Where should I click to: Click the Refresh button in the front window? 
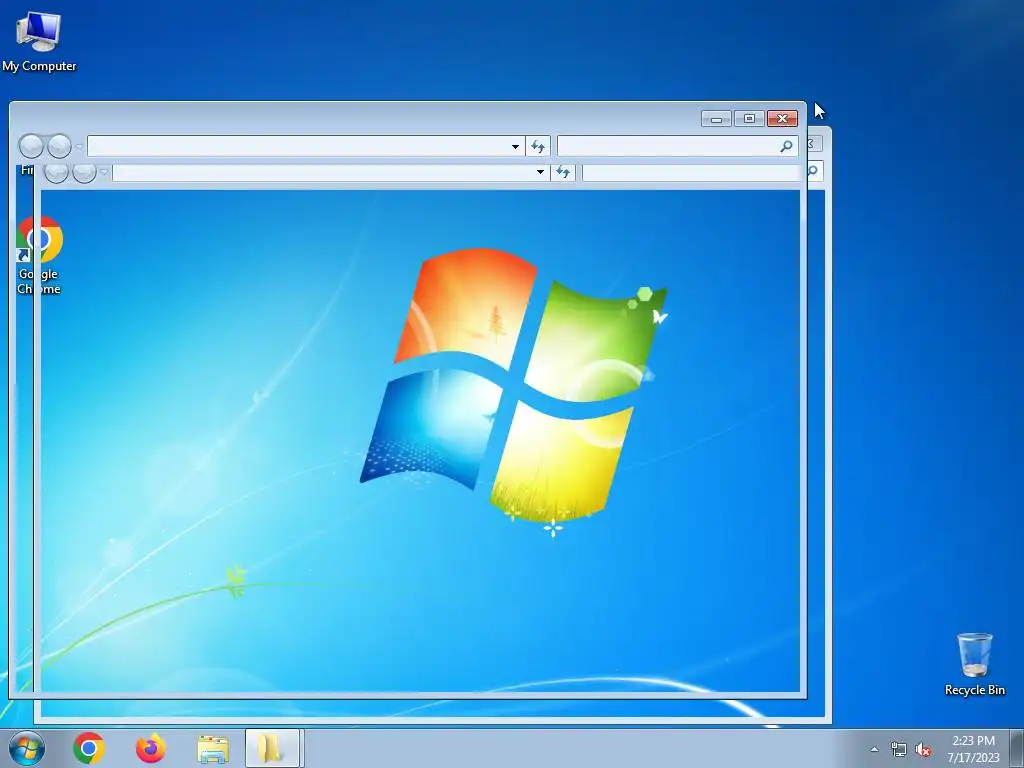coord(538,146)
